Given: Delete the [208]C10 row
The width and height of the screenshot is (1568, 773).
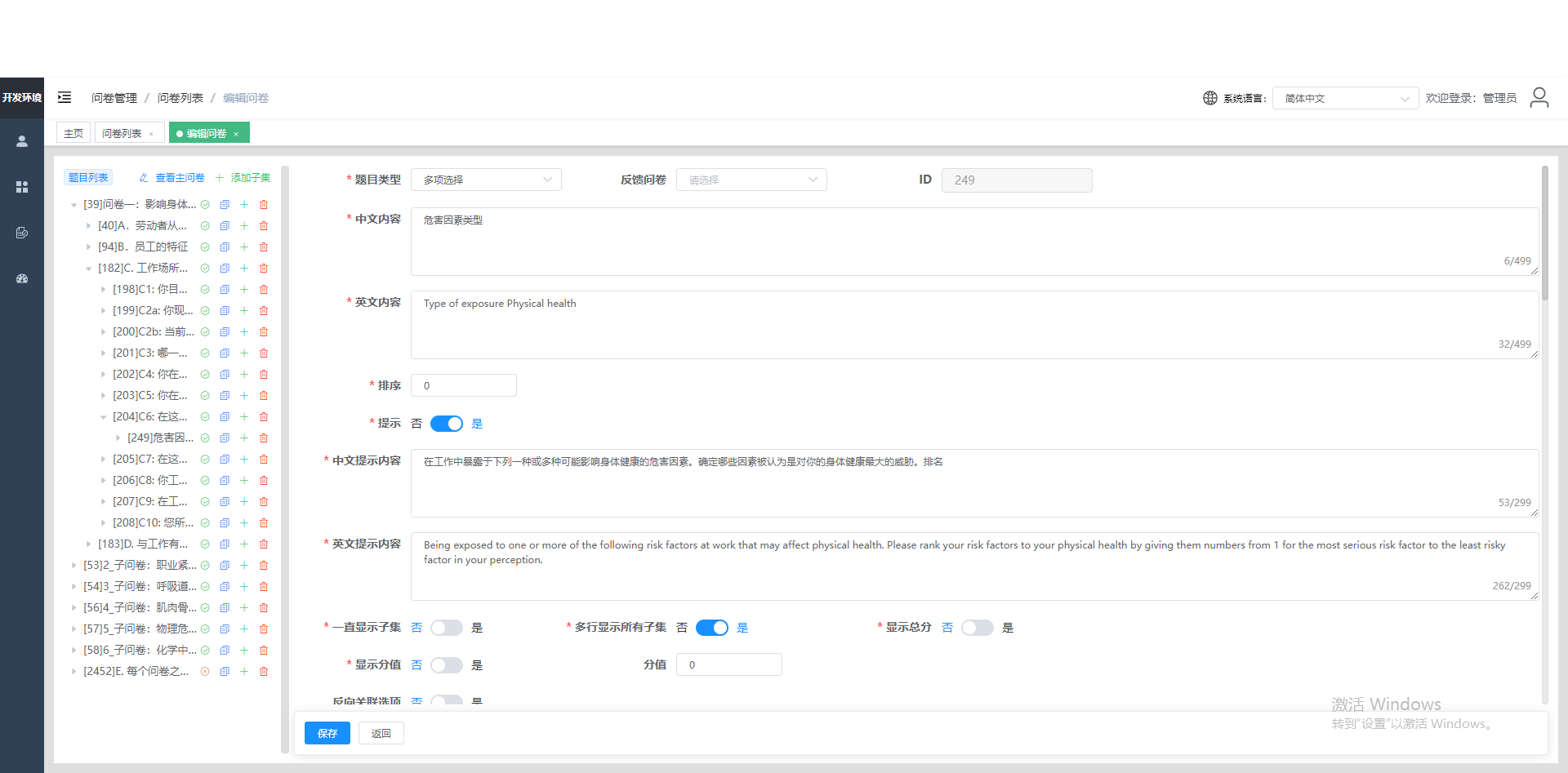Looking at the screenshot, I should tap(264, 522).
